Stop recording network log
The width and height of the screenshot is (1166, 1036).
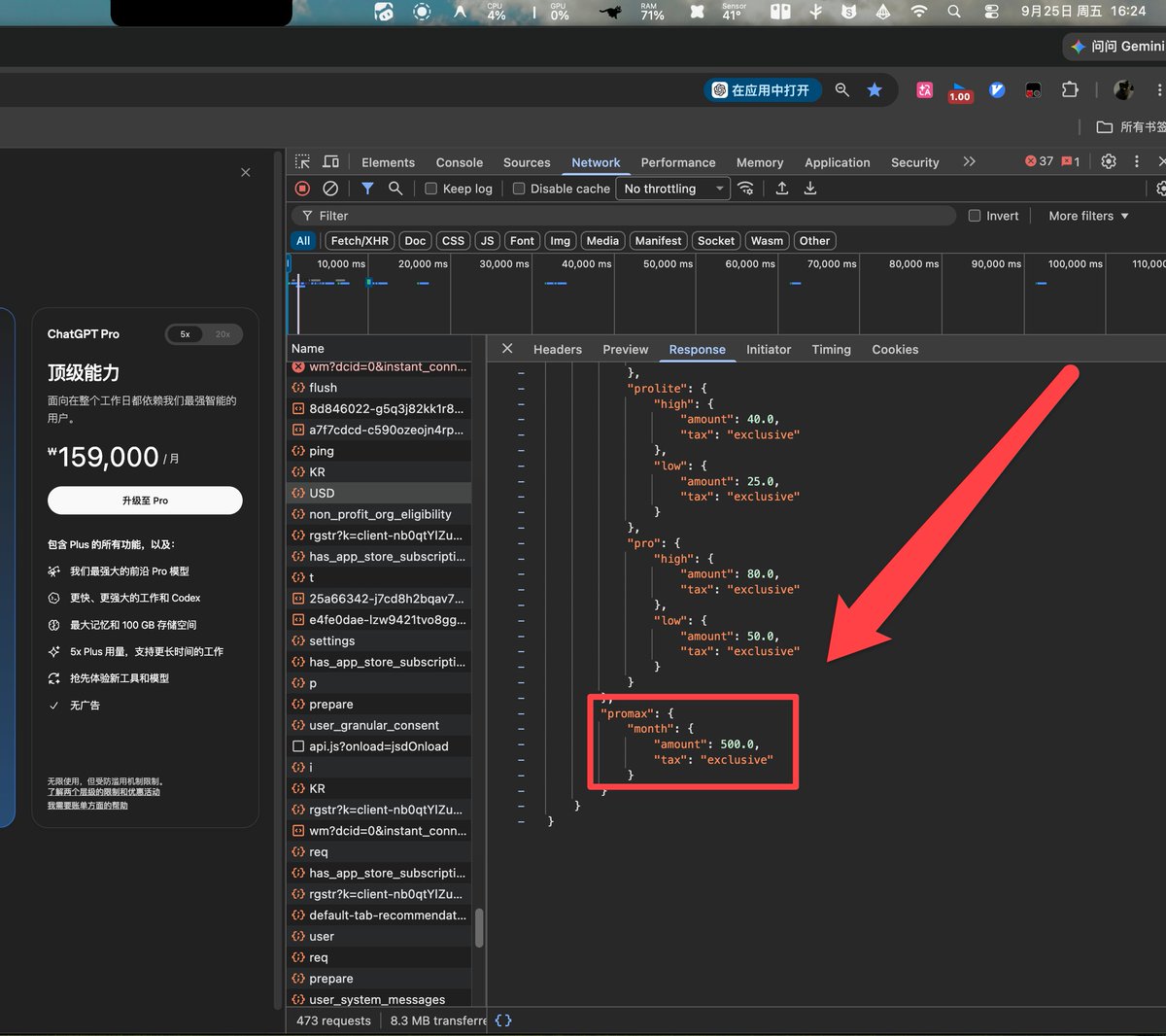click(x=302, y=189)
